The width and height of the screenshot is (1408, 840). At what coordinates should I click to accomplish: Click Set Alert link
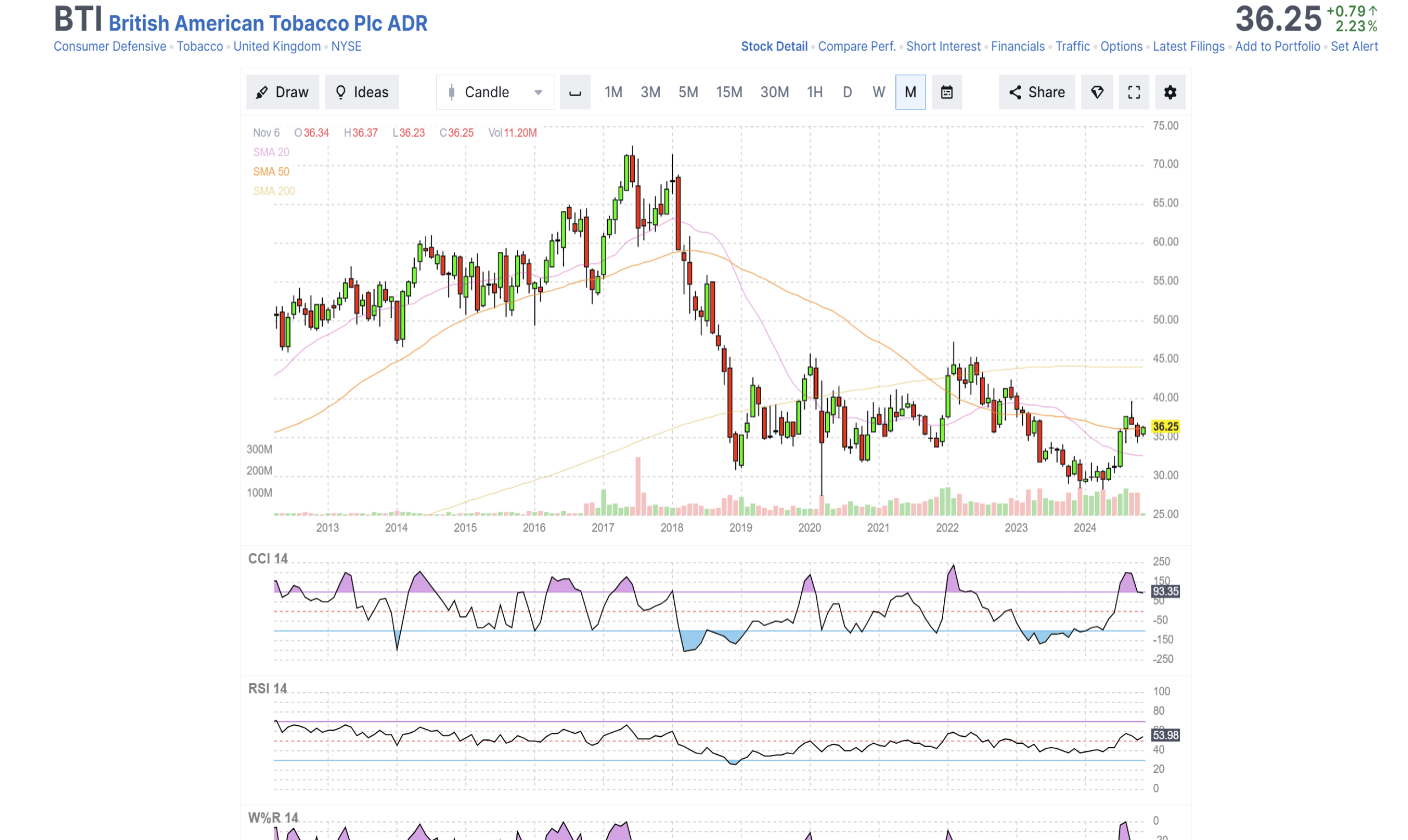(x=1354, y=46)
